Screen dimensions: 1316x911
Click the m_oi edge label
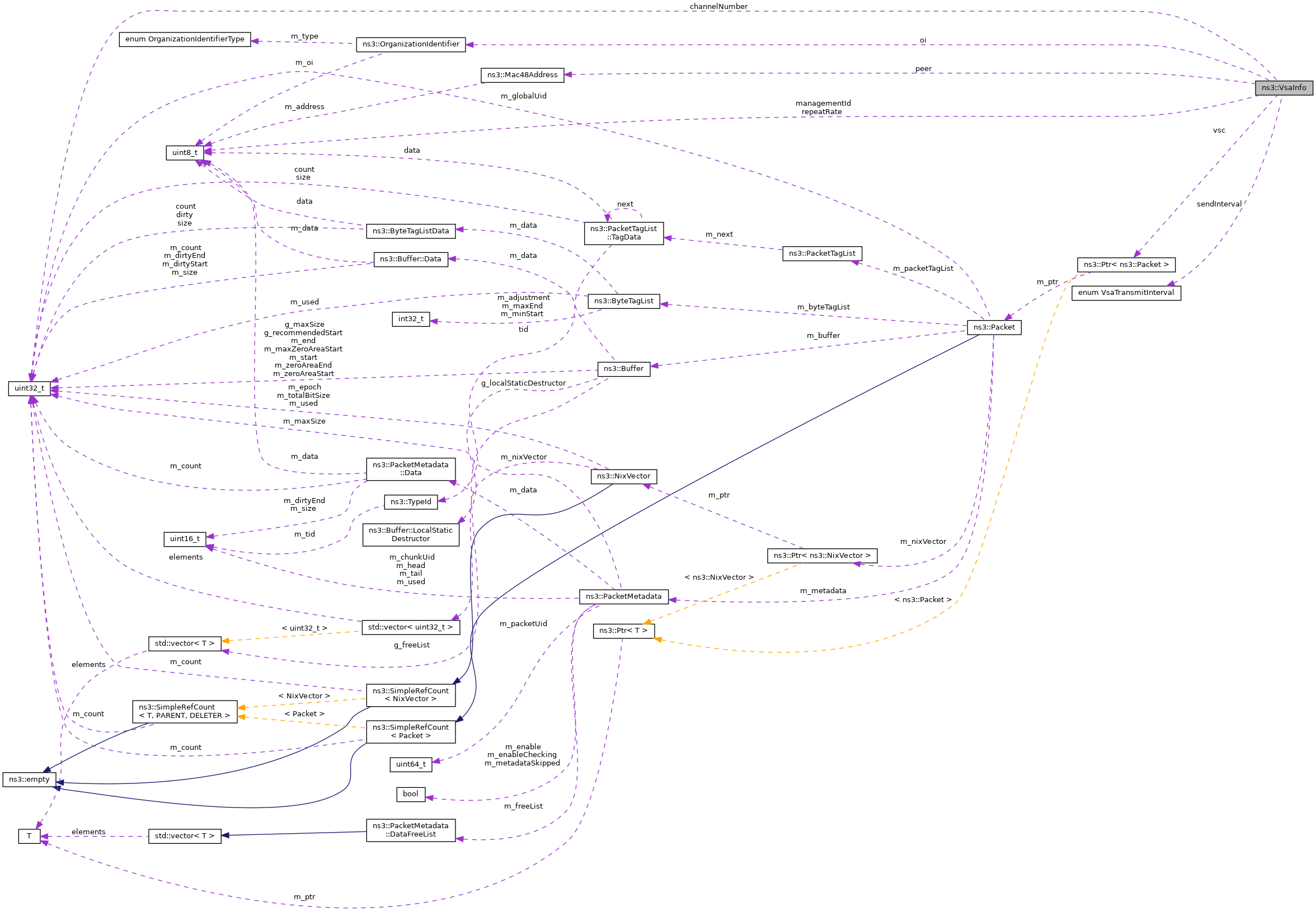pos(304,63)
